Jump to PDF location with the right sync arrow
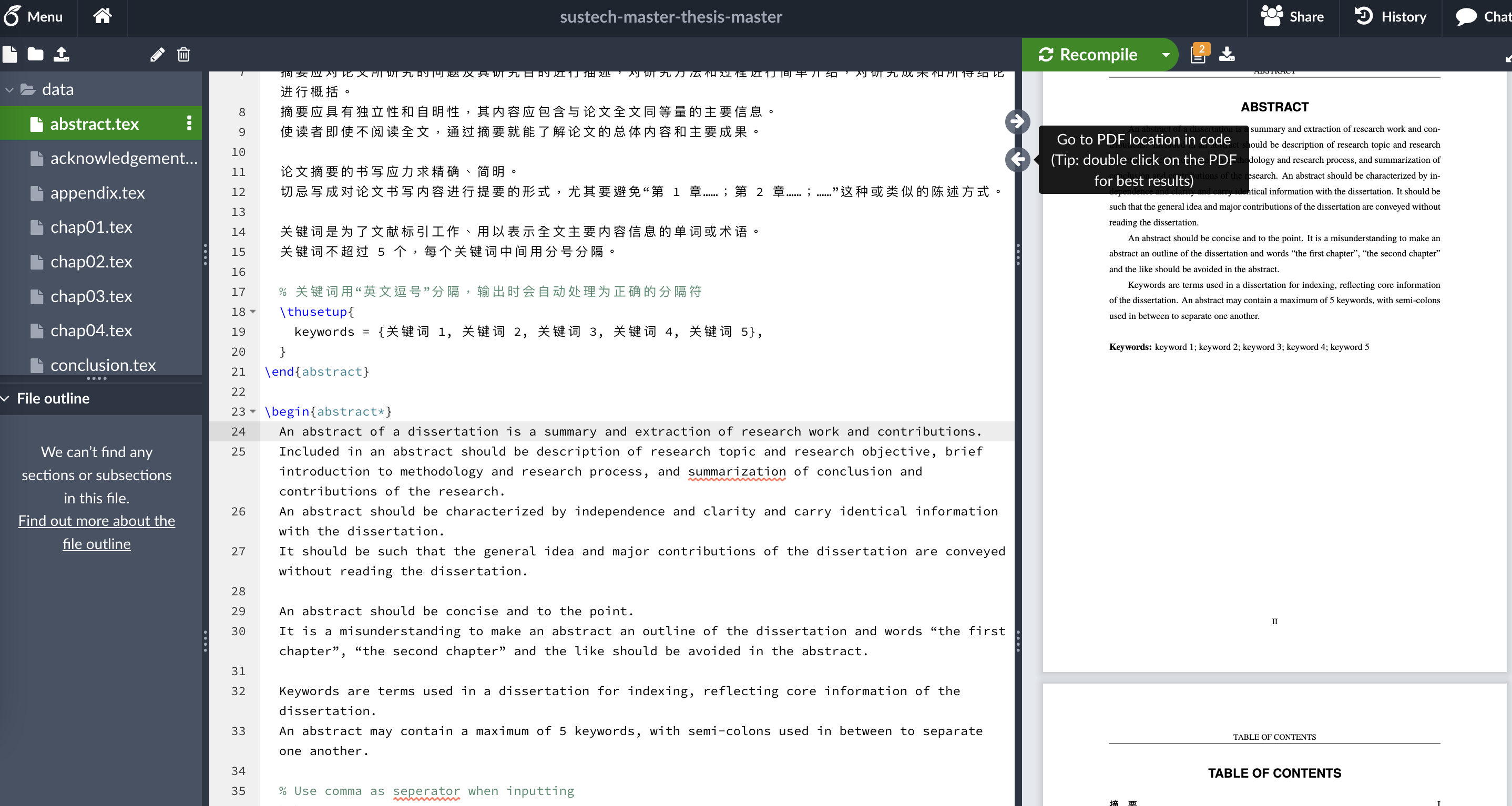Image resolution: width=1512 pixels, height=806 pixels. pyautogui.click(x=1018, y=122)
